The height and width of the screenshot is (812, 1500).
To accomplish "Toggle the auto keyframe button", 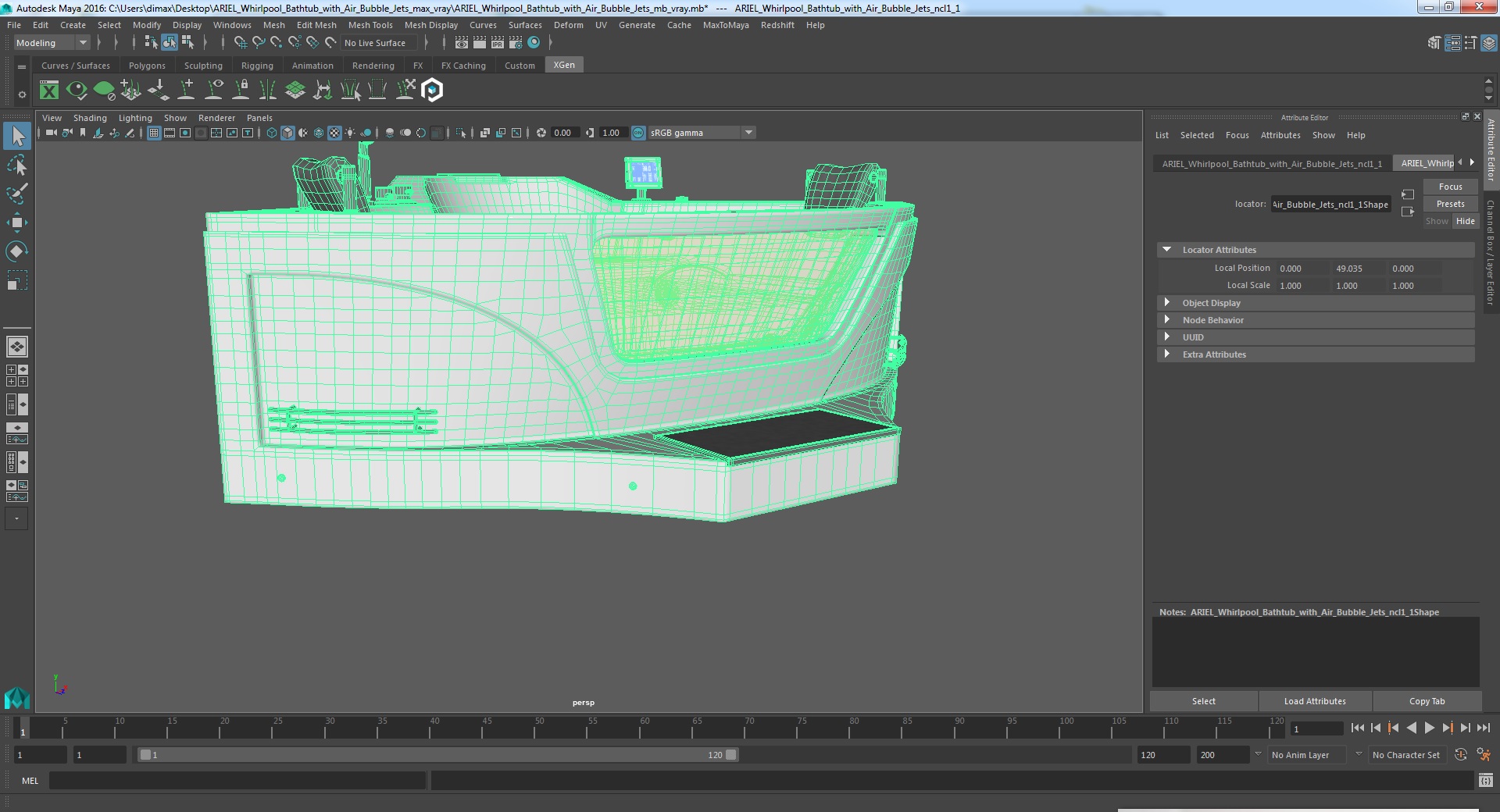I will click(1461, 755).
